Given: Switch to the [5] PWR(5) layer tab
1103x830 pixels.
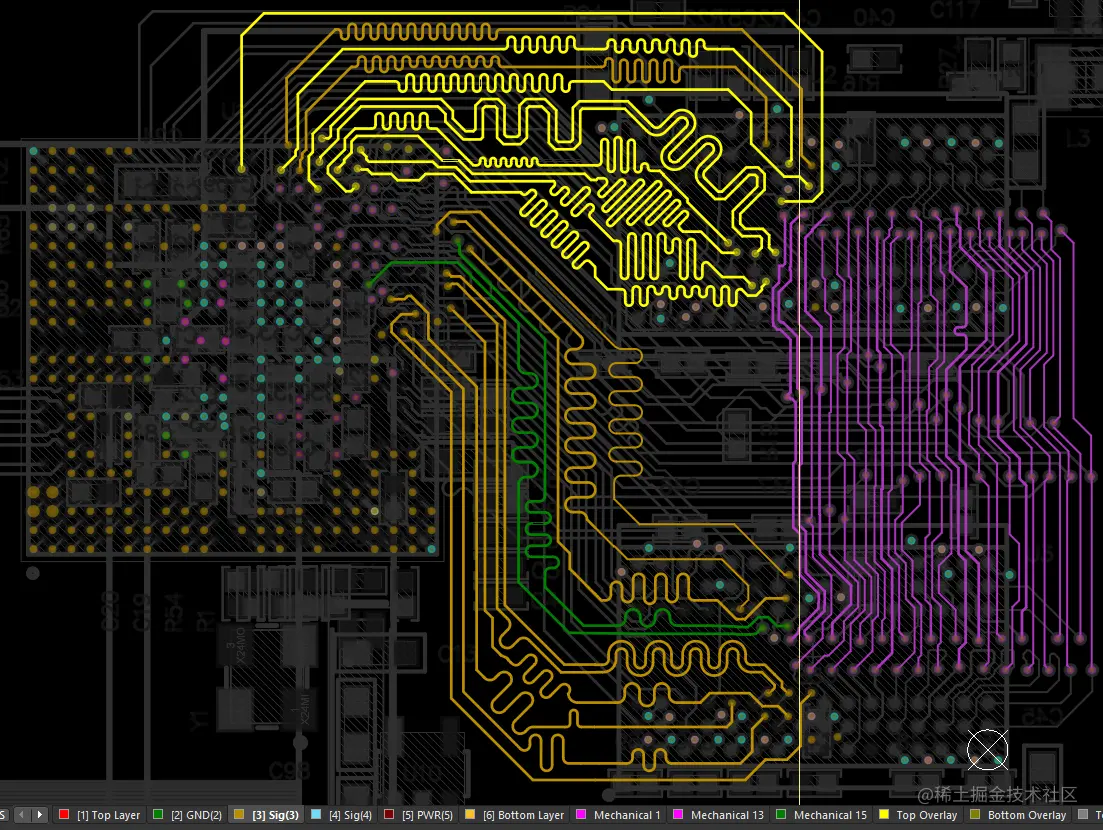Looking at the screenshot, I should [x=419, y=815].
